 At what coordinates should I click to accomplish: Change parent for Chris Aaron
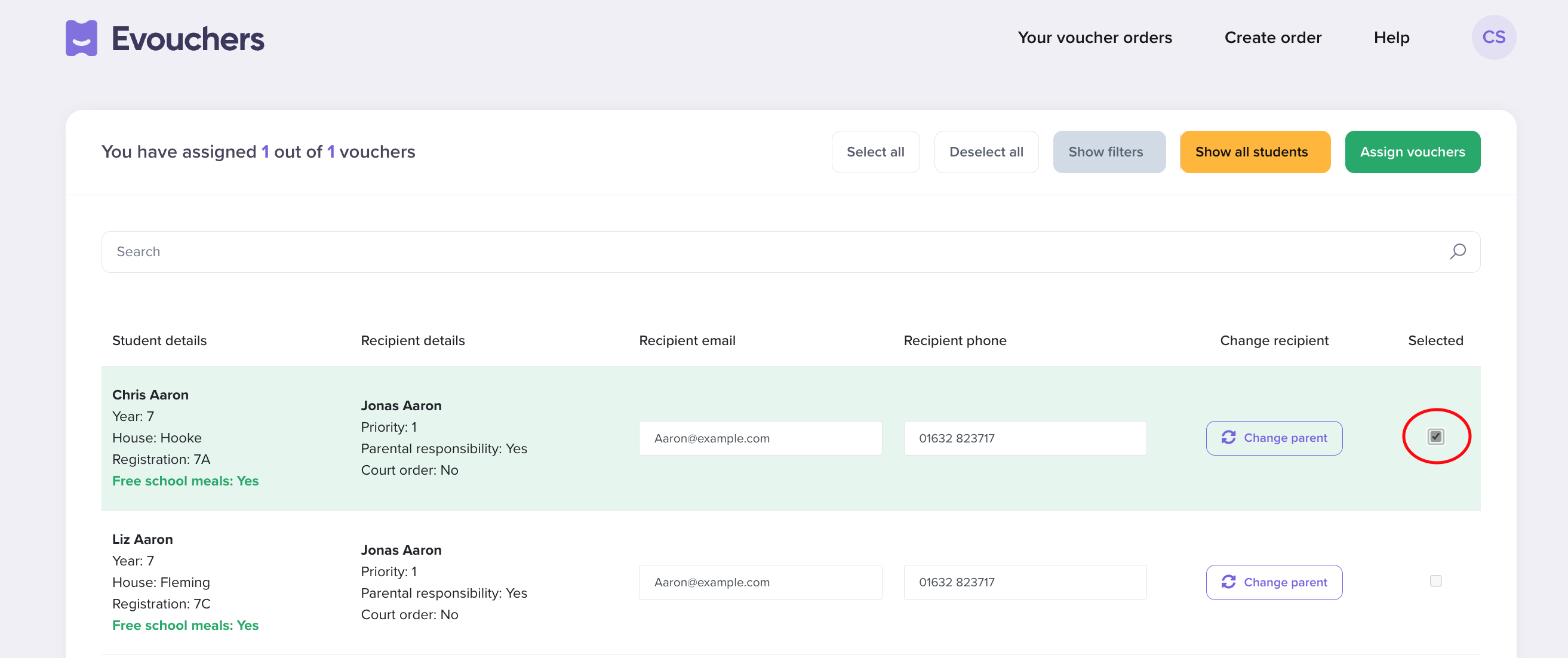tap(1274, 438)
